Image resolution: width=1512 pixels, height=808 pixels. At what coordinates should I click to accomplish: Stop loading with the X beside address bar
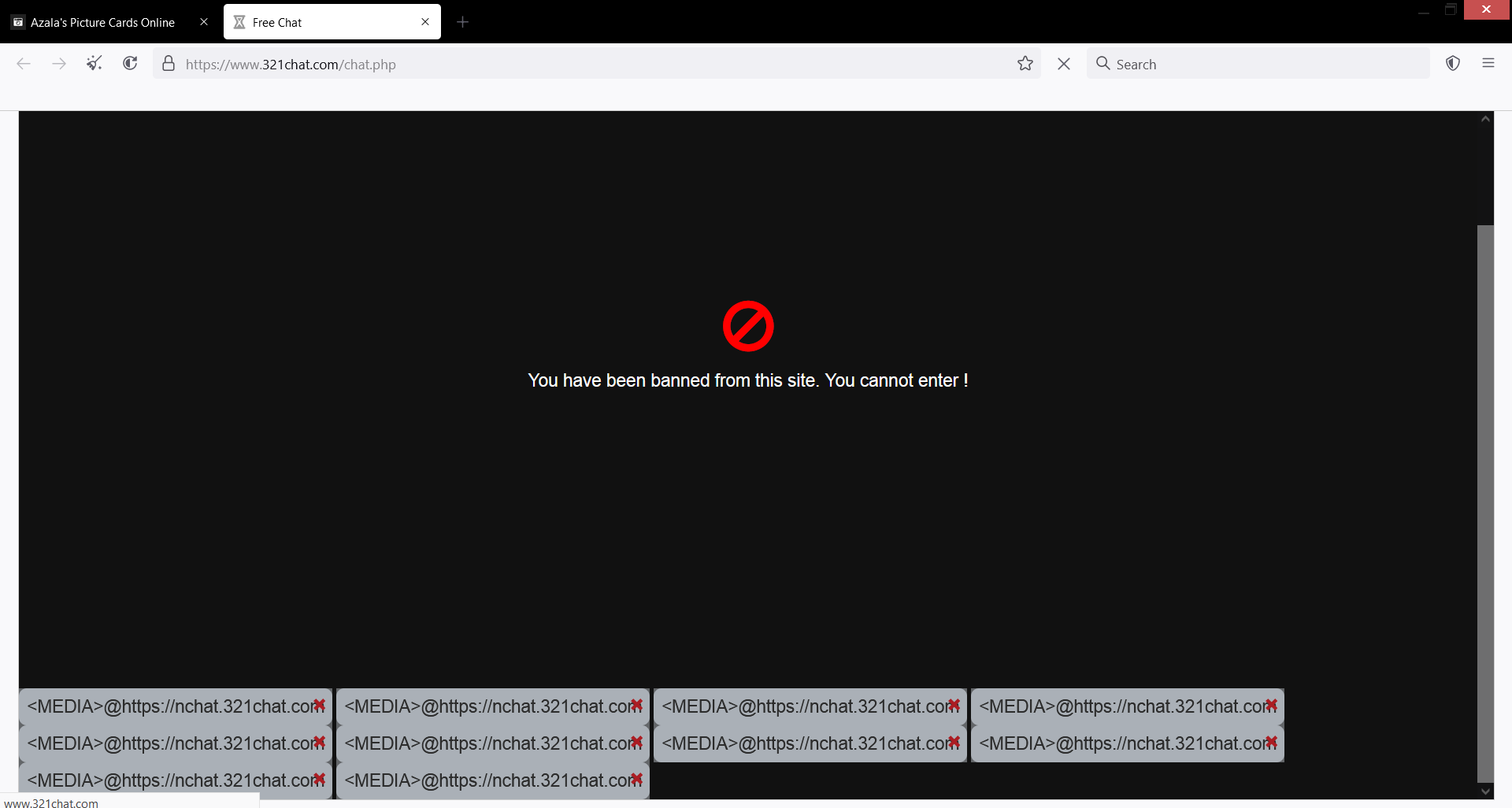1064,64
